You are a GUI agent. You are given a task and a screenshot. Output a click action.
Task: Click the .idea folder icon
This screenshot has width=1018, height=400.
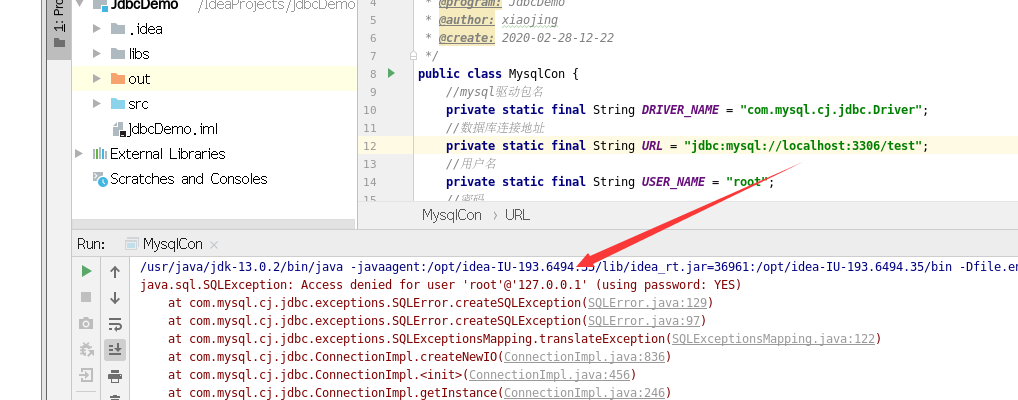tap(118, 29)
